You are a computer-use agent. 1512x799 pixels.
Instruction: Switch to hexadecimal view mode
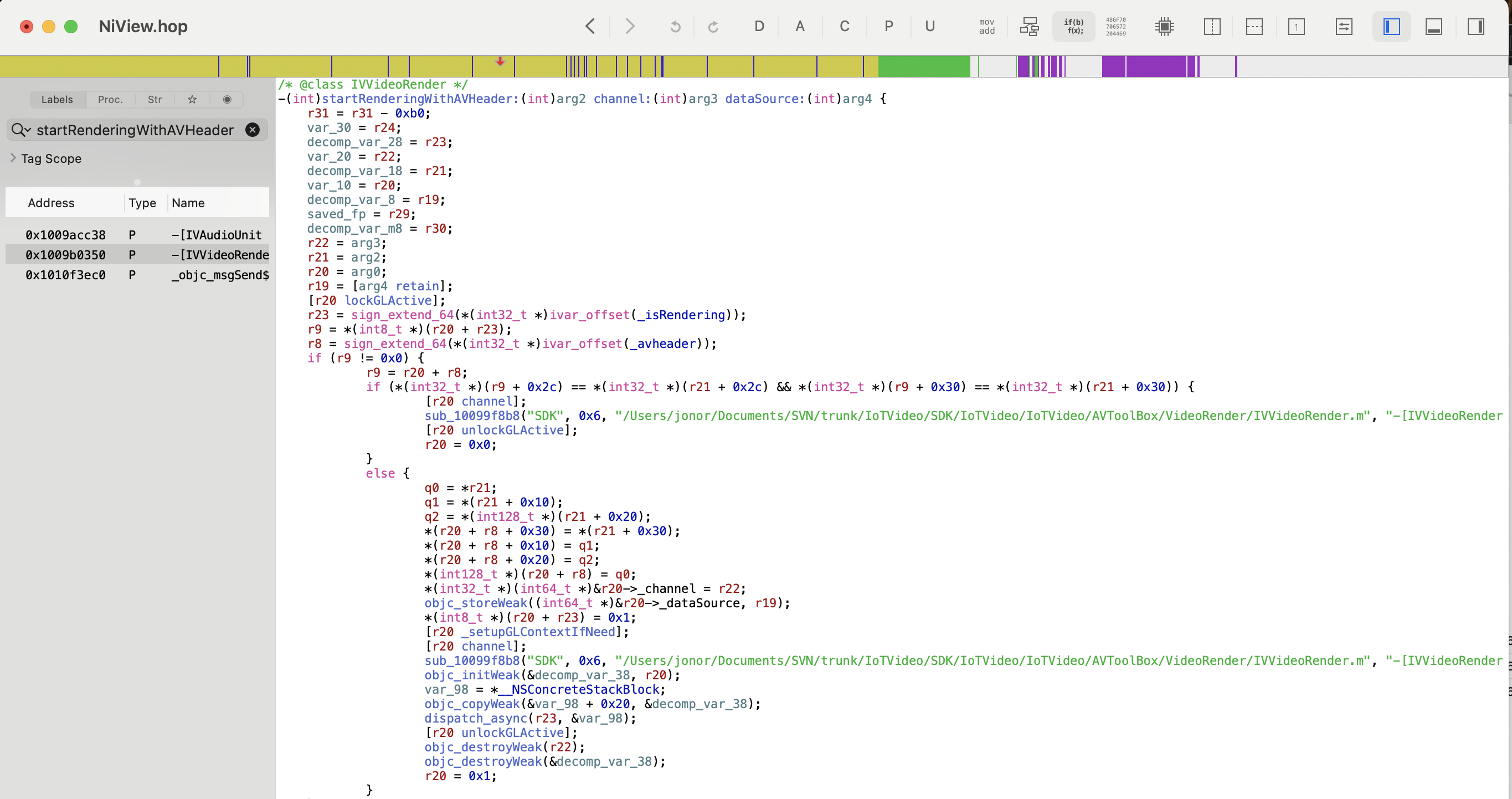coord(1115,27)
